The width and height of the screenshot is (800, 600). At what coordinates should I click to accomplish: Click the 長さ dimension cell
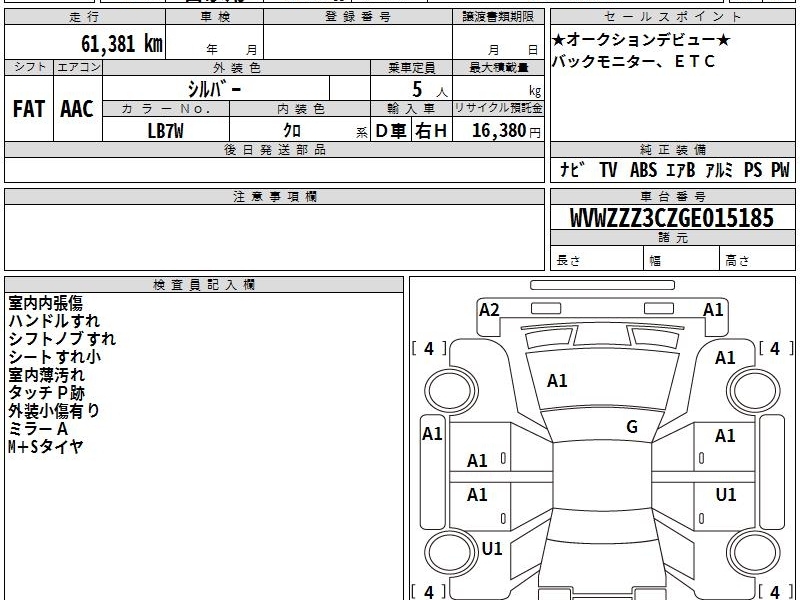click(x=597, y=259)
